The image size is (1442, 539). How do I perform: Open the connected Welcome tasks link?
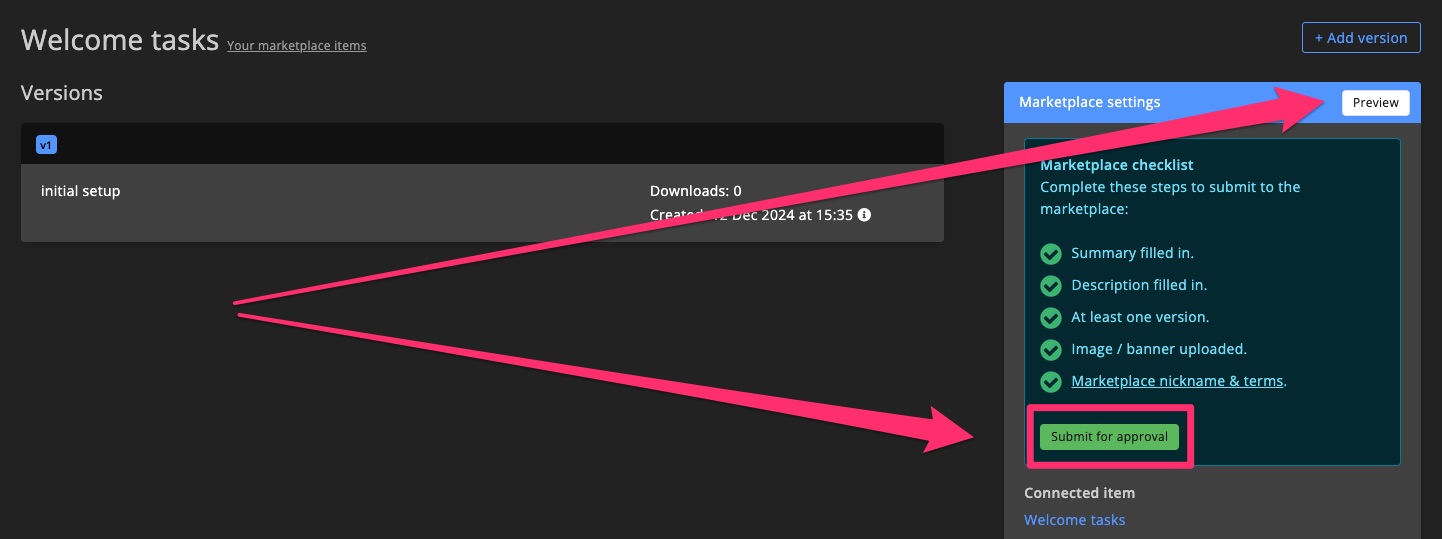coord(1075,520)
